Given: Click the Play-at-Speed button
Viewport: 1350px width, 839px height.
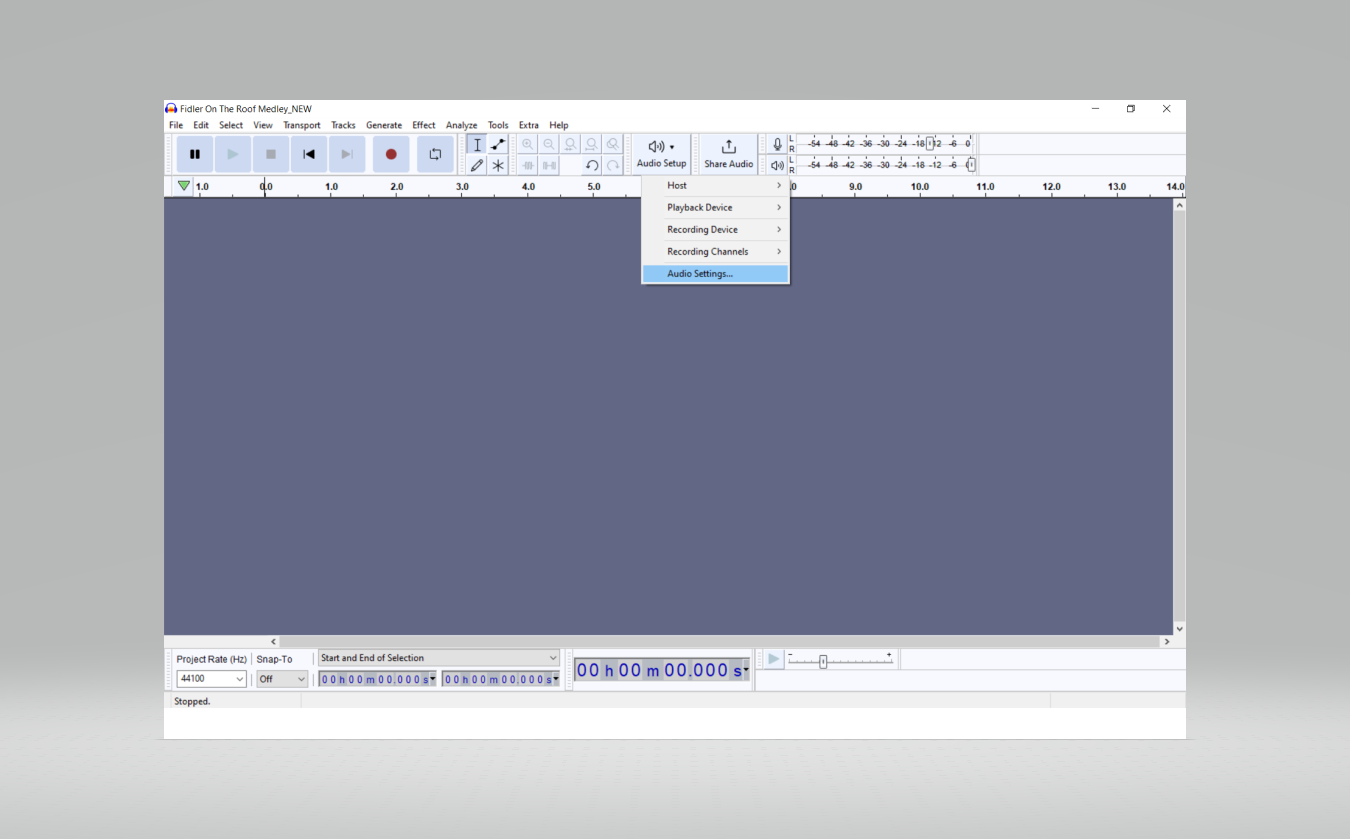Looking at the screenshot, I should tap(773, 659).
